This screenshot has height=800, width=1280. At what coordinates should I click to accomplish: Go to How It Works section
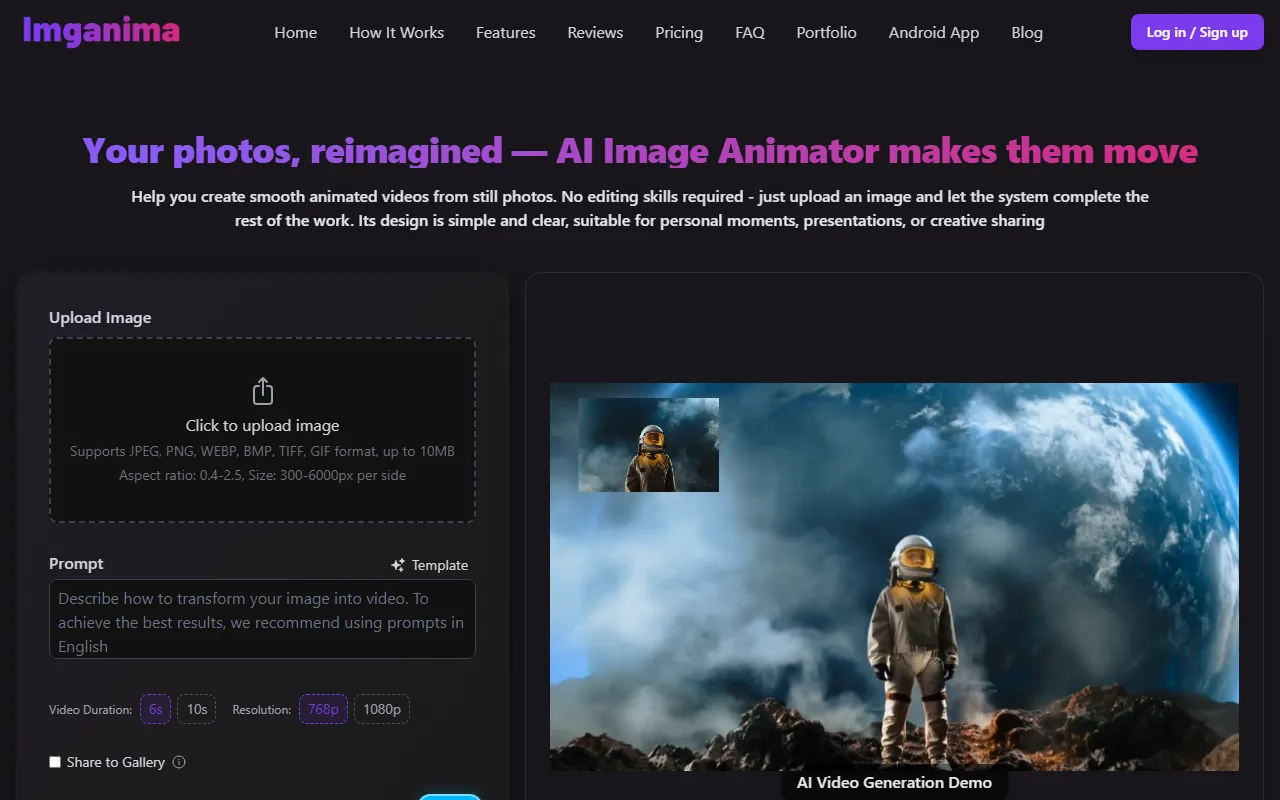(396, 32)
